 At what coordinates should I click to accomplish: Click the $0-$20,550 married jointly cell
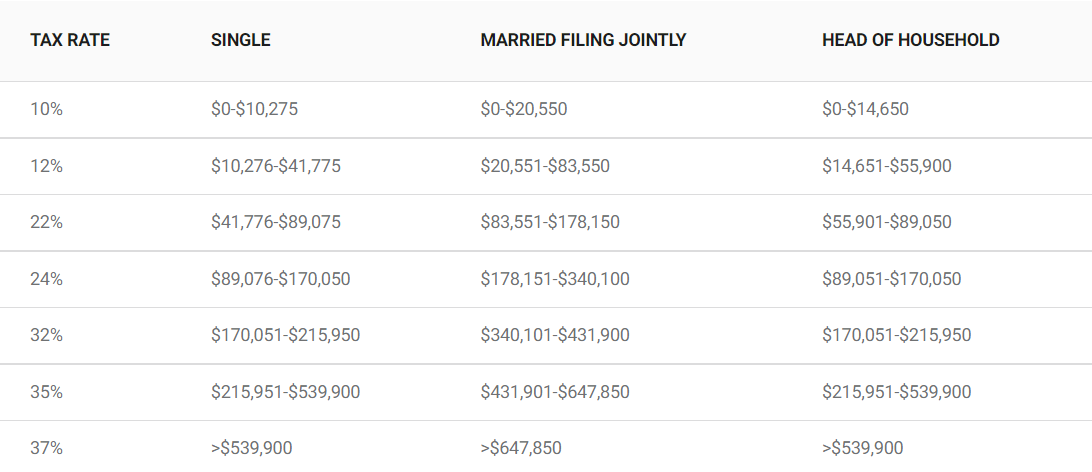(x=524, y=109)
